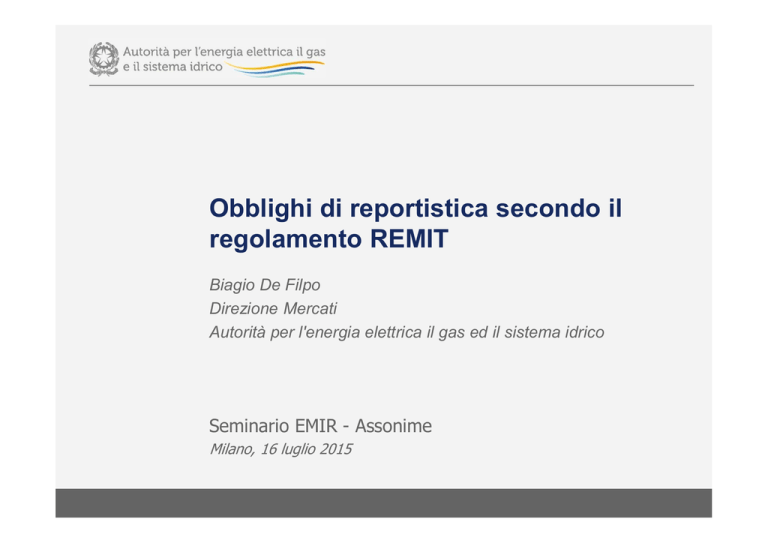This screenshot has height=543, width=768.
Task: Click the "e il sistema idrico" logo line
Action: 172,67
